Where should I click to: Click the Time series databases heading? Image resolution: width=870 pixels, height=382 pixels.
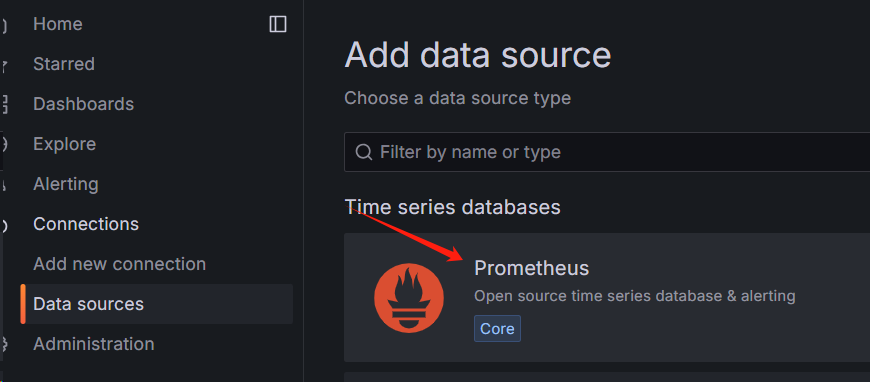(452, 207)
